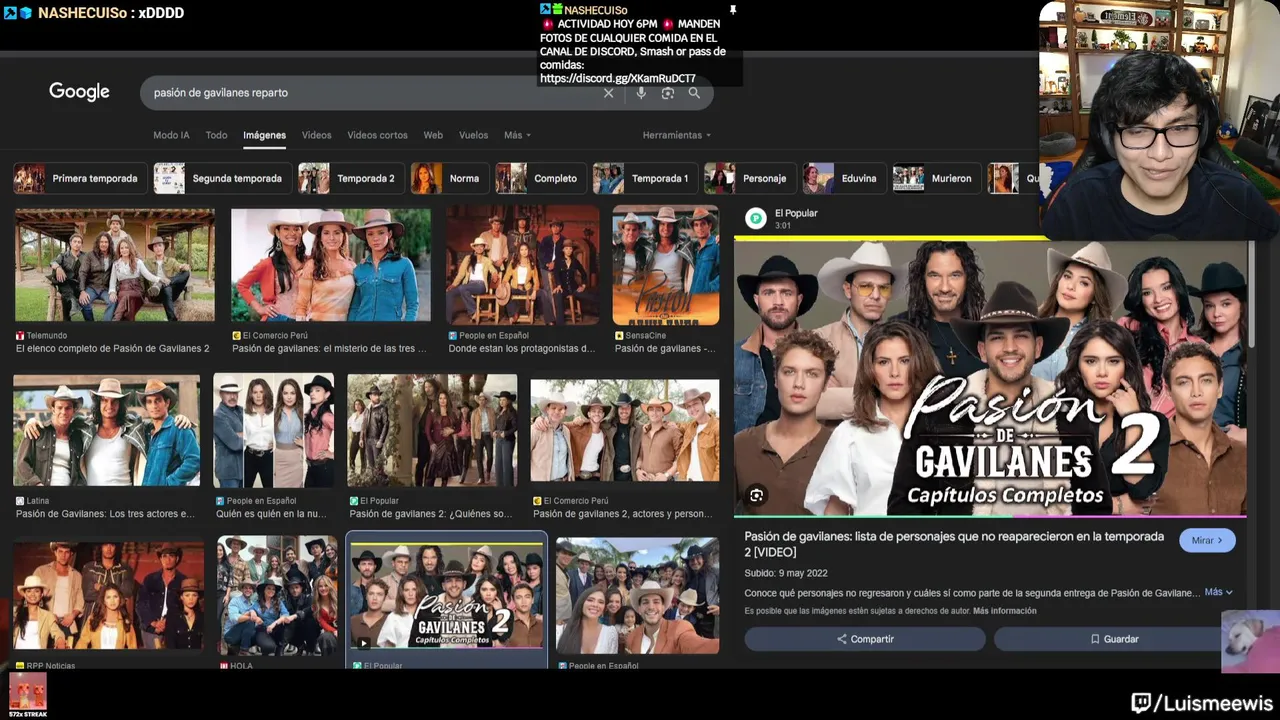Click the 'El elenco completo de Pasión de Gavilanes 2' caption
Viewport: 1280px width, 720px height.
point(113,349)
